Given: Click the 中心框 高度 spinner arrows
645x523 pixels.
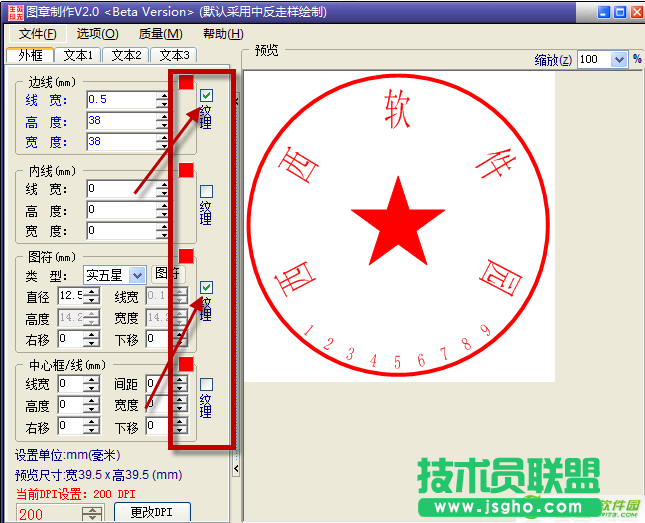Looking at the screenshot, I should (91, 405).
